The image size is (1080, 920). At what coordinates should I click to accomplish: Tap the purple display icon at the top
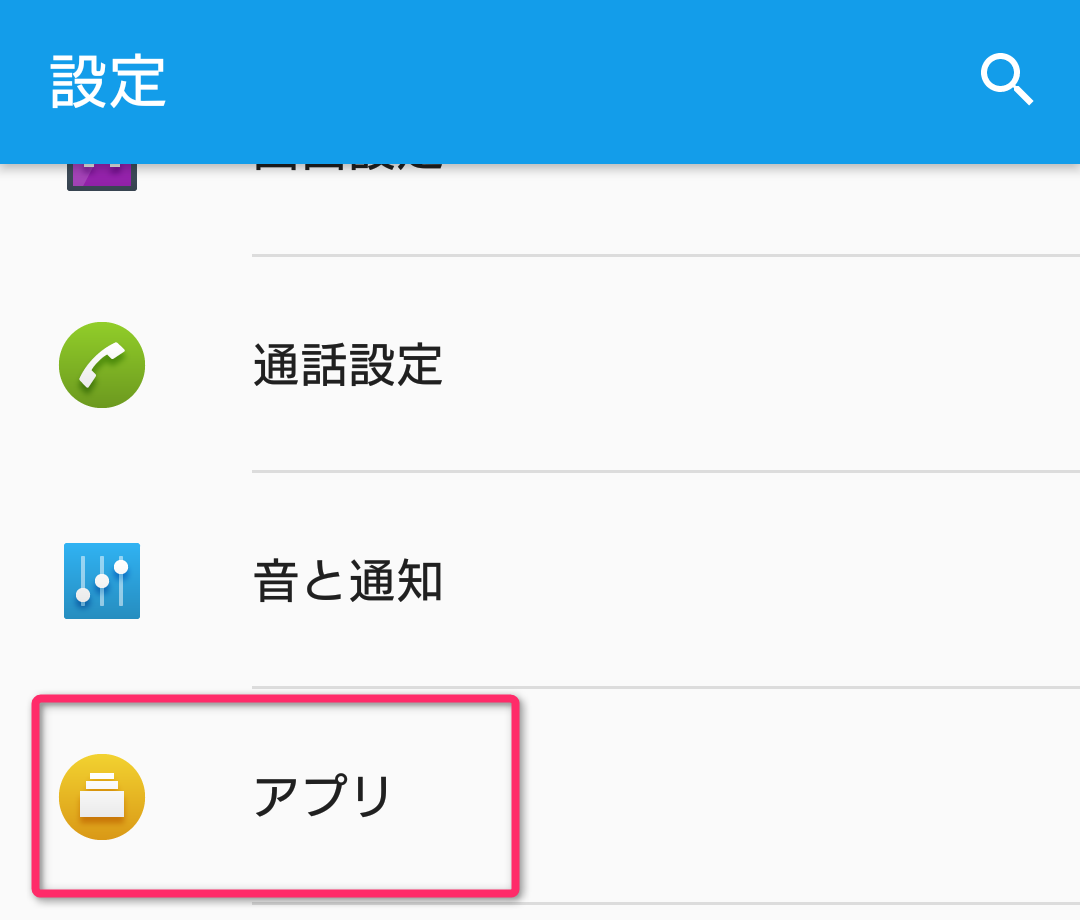click(101, 160)
